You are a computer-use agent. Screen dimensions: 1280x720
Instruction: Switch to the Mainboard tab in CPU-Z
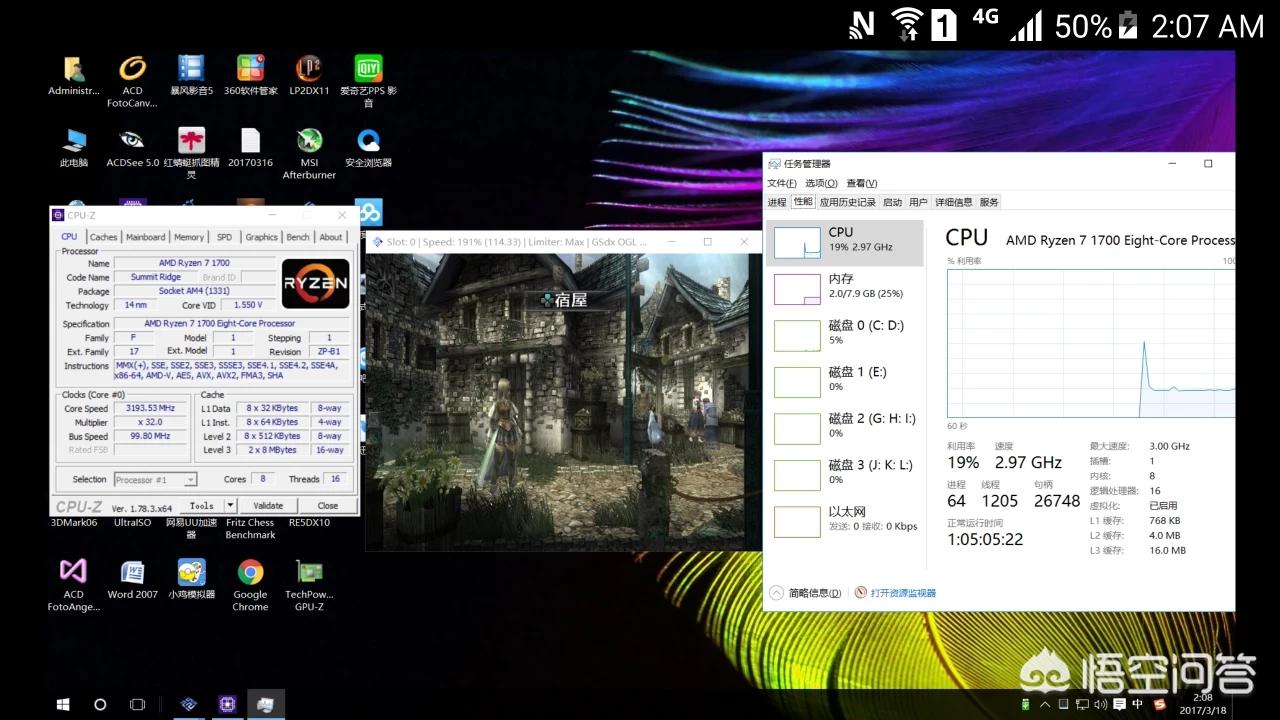145,237
